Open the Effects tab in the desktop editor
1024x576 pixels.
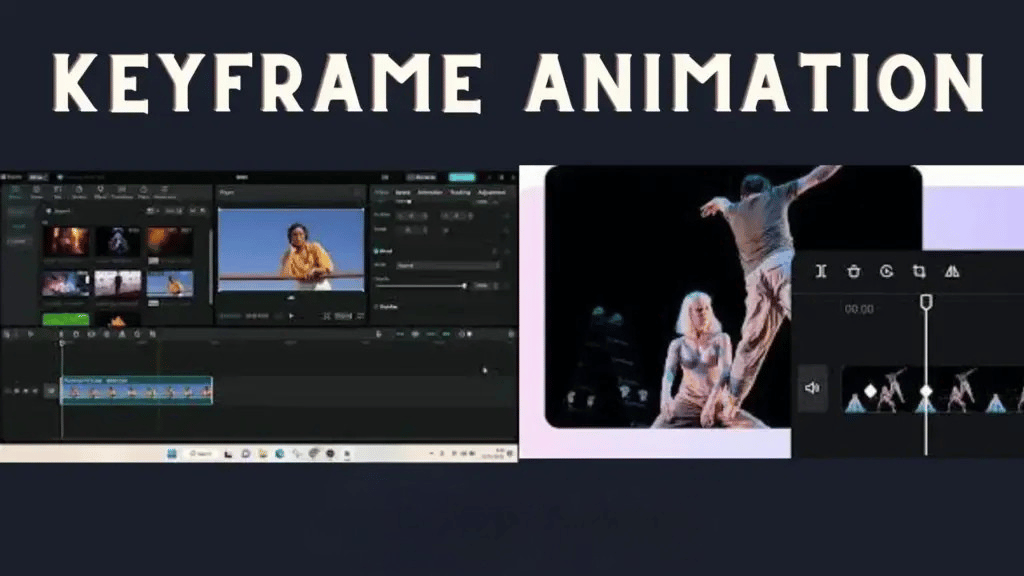click(100, 192)
